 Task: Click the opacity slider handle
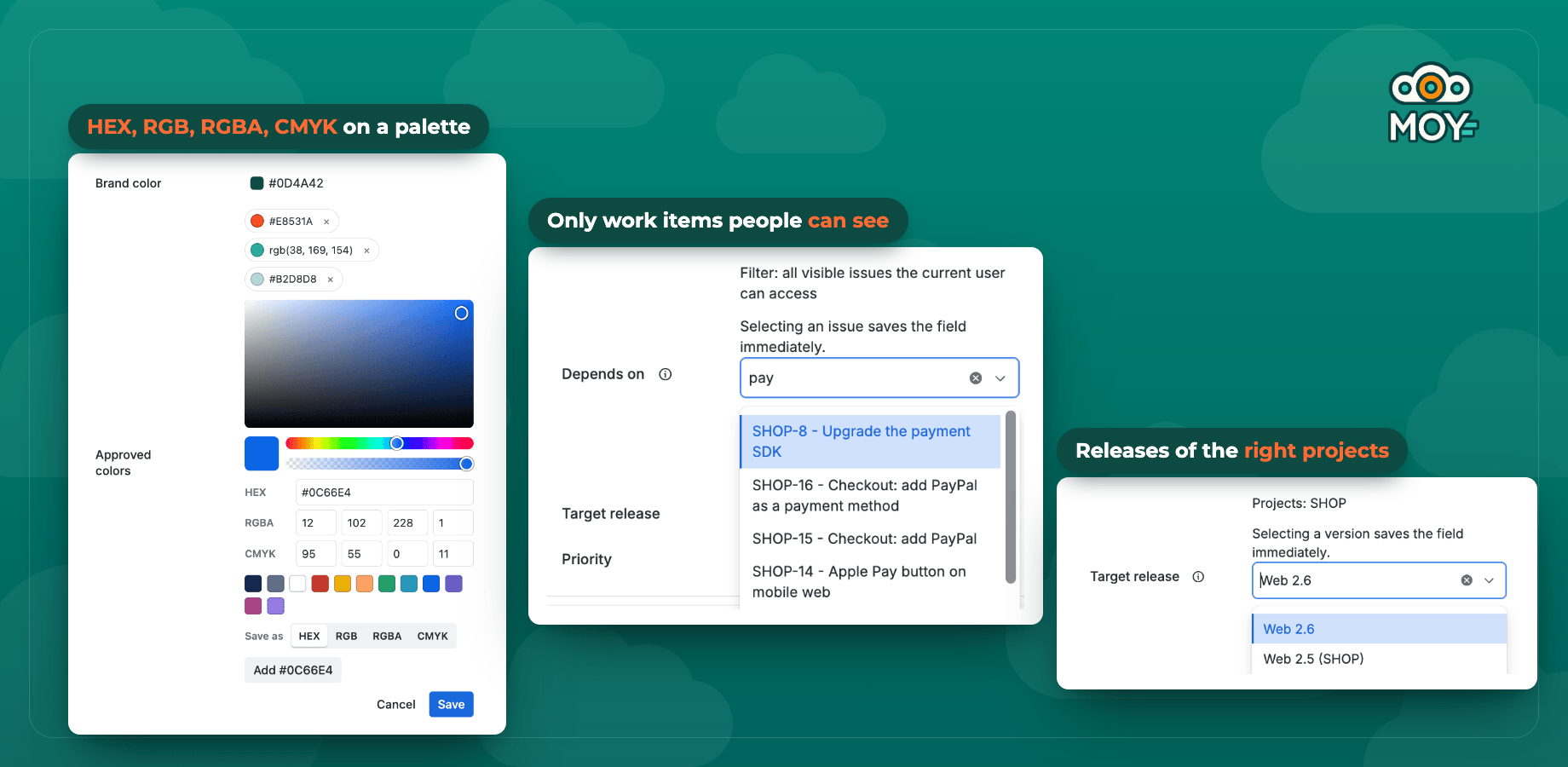[x=466, y=464]
